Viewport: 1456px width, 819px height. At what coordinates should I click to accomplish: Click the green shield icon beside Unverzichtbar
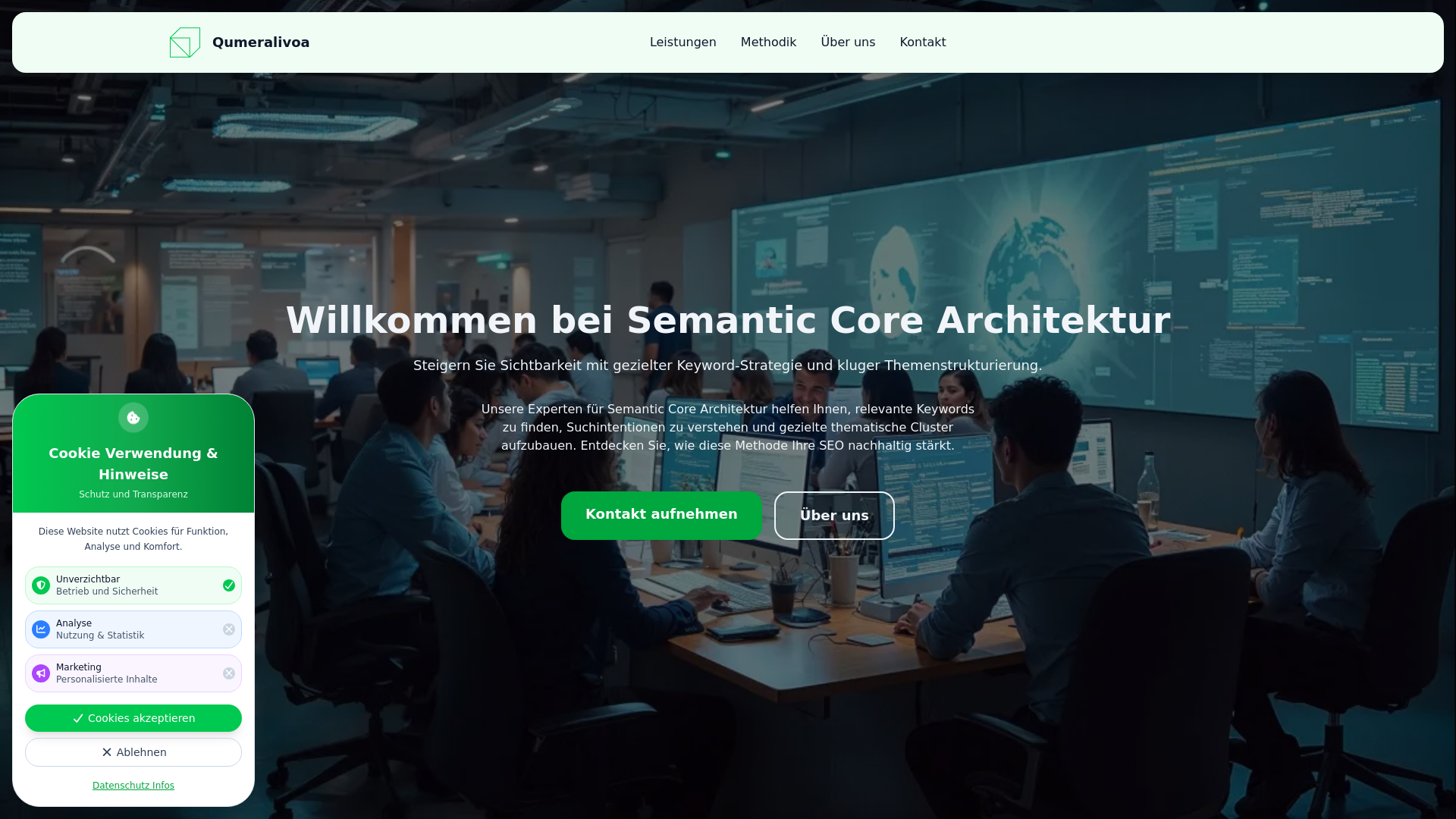click(41, 585)
